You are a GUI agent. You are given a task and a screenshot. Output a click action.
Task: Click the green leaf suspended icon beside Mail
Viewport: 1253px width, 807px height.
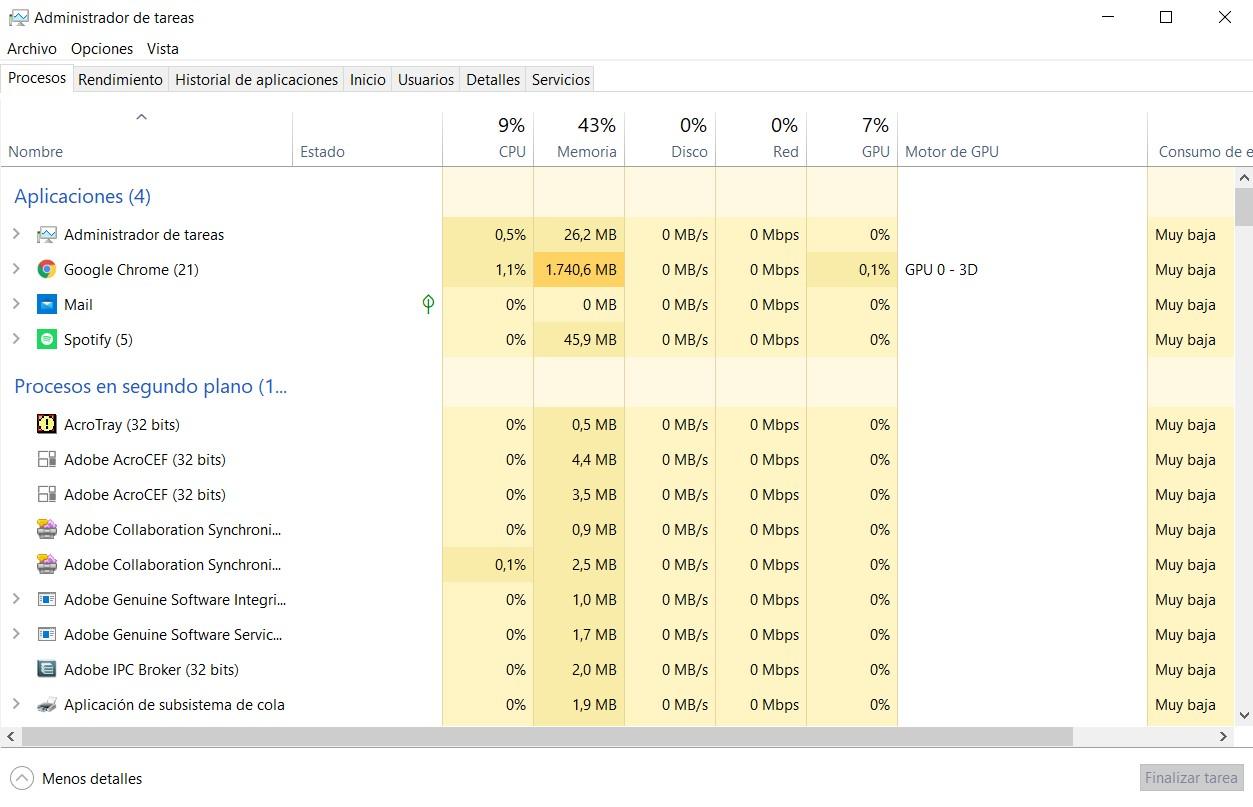428,304
